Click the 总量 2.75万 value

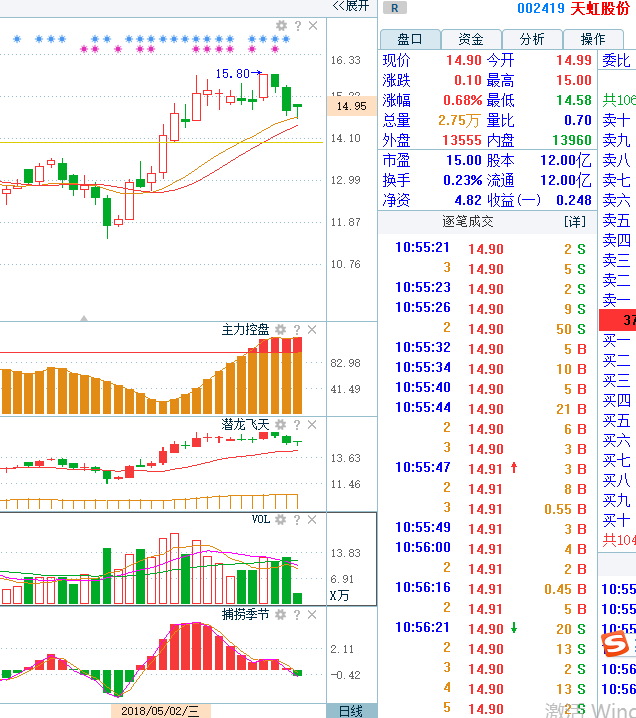(459, 120)
